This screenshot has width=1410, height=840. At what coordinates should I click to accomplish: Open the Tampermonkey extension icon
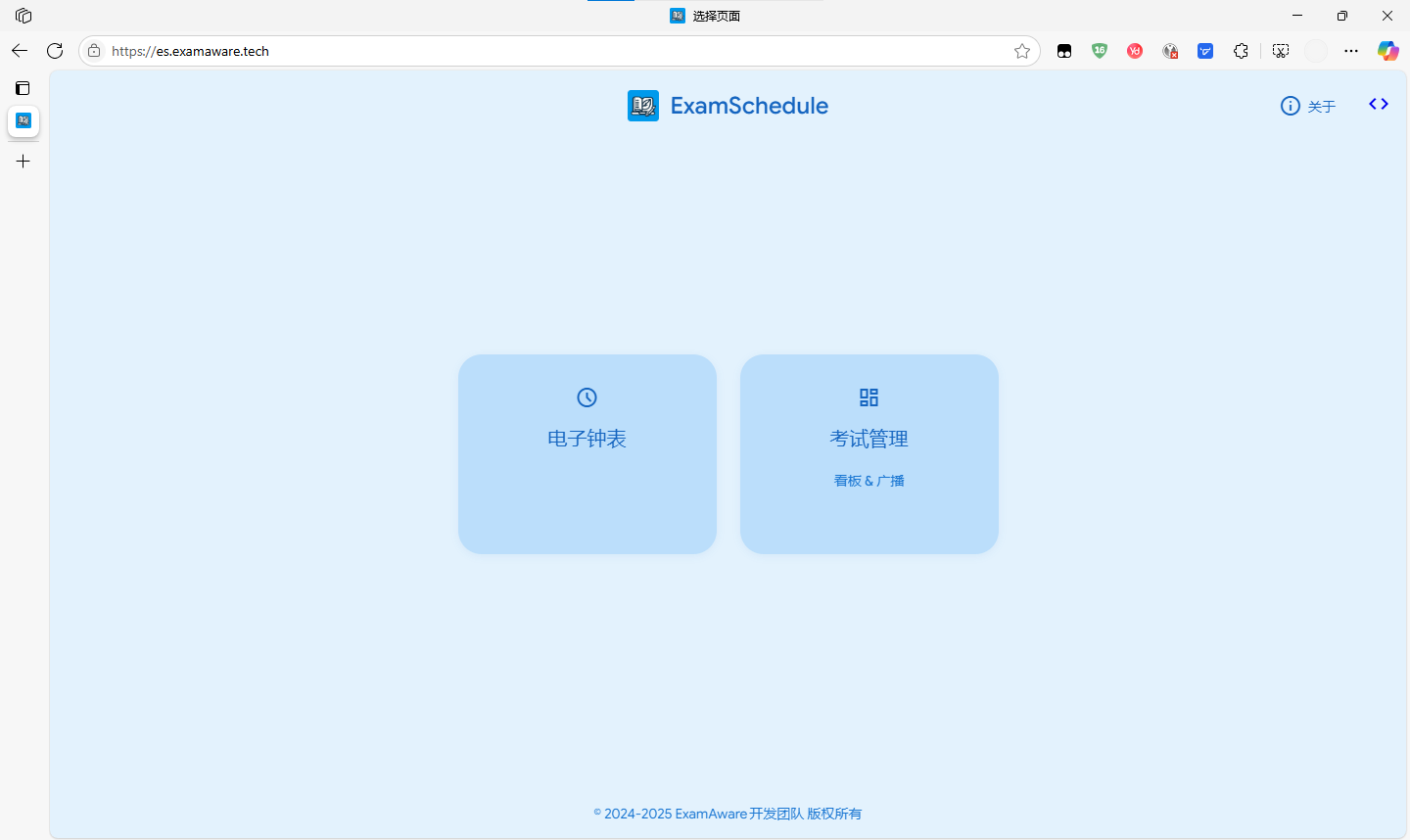1064,51
